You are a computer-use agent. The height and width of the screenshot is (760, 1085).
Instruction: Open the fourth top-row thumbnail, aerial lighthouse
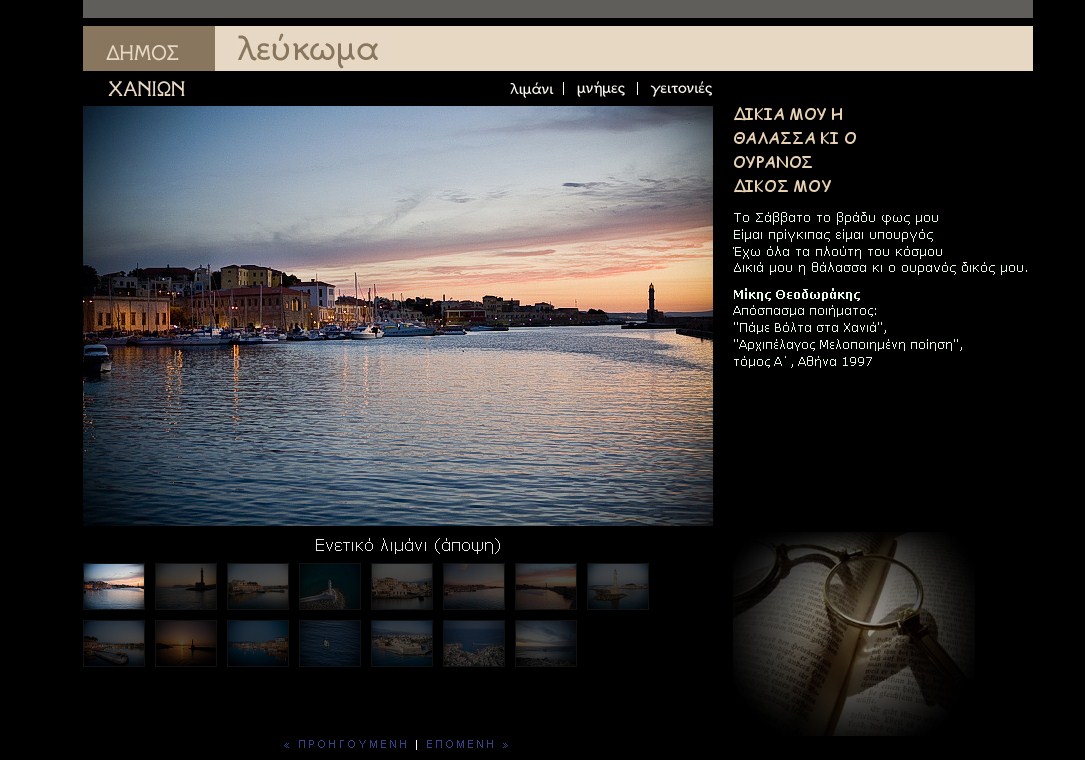tap(330, 586)
